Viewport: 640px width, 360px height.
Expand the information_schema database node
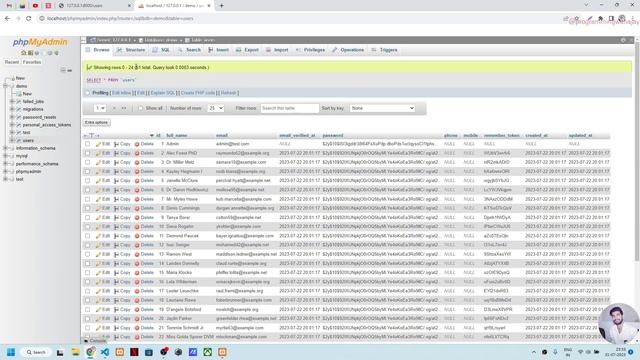click(5, 148)
